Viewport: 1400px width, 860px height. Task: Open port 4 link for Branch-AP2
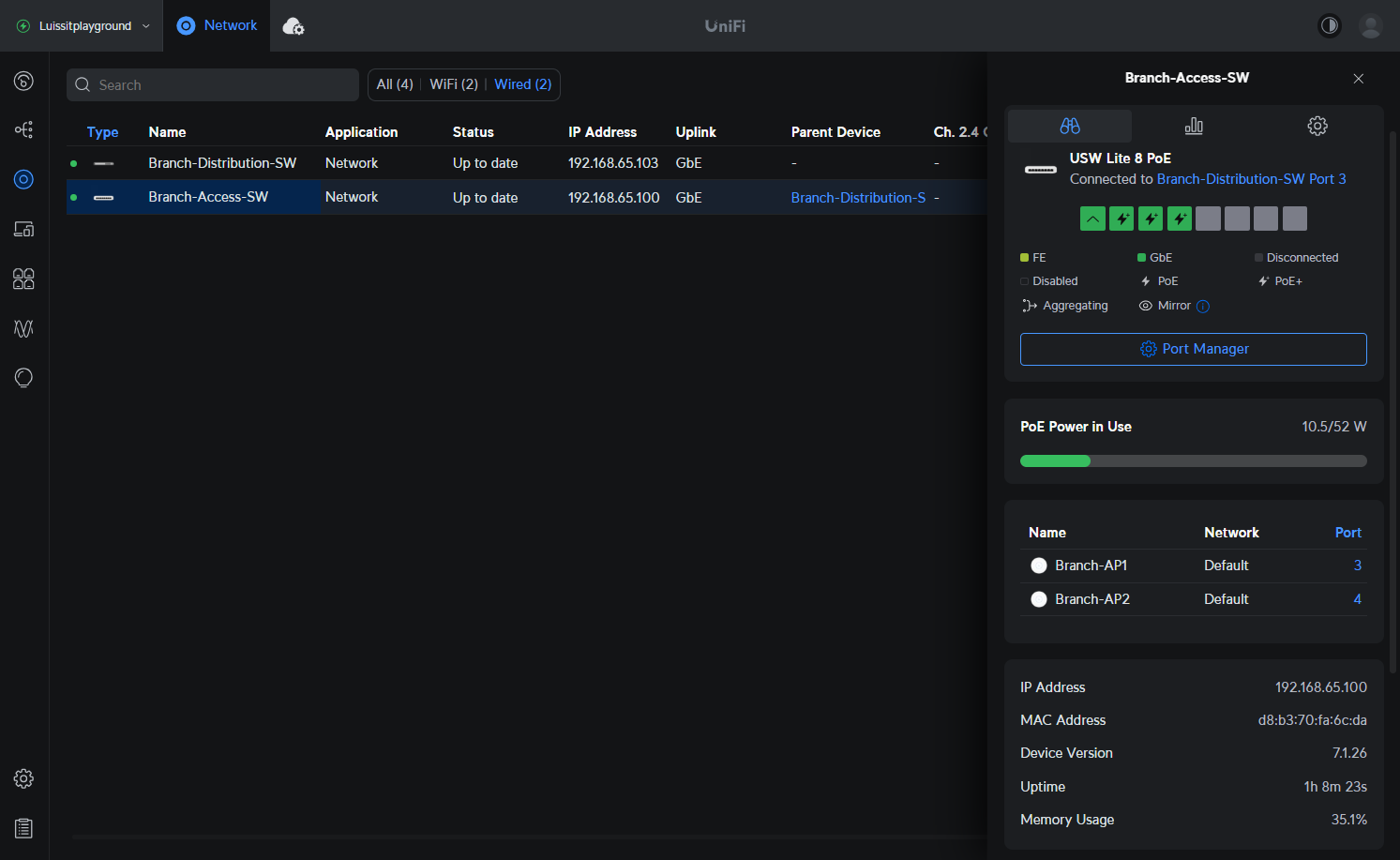(x=1357, y=599)
